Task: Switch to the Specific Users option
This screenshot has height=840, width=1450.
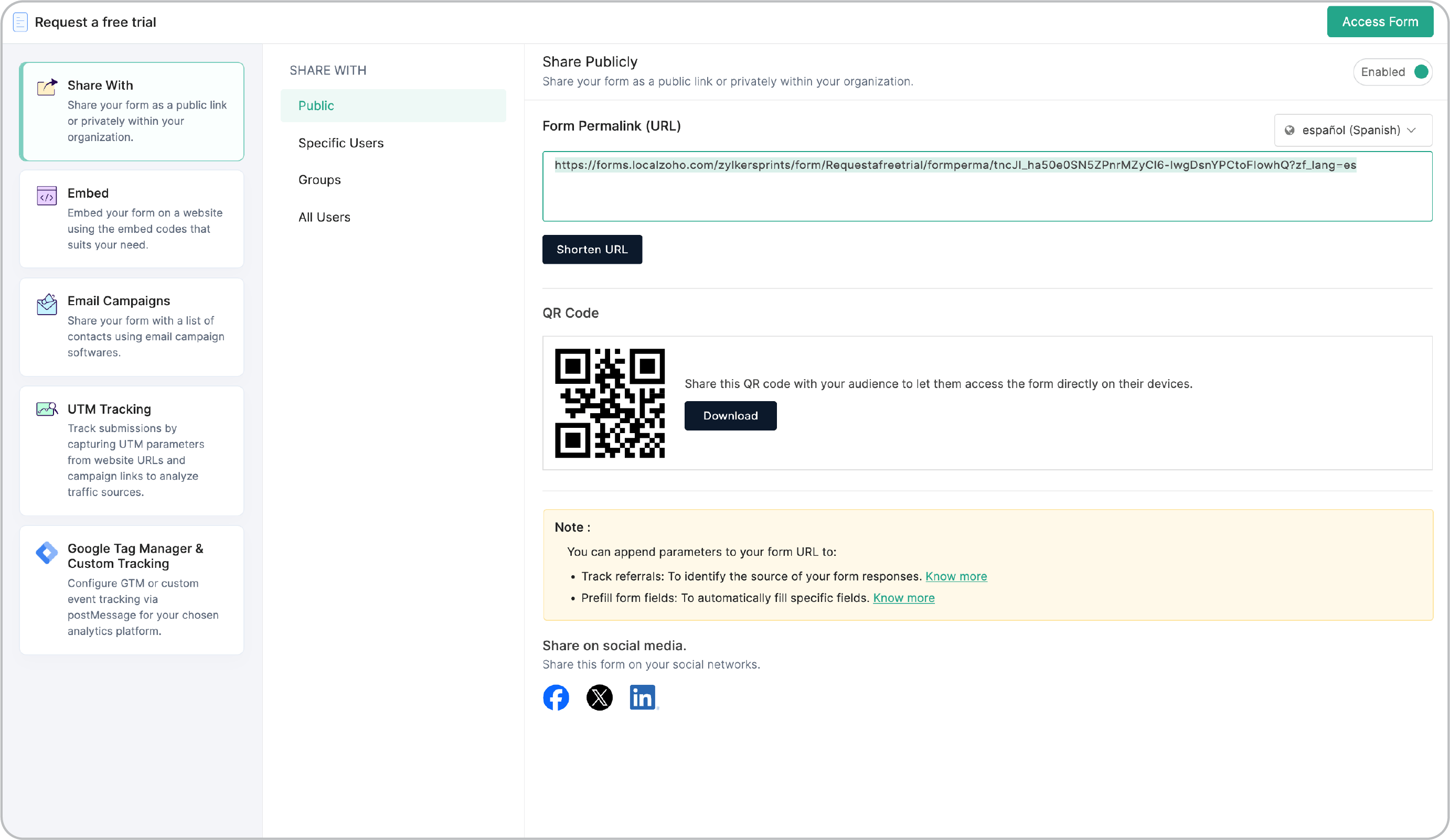Action: click(340, 143)
